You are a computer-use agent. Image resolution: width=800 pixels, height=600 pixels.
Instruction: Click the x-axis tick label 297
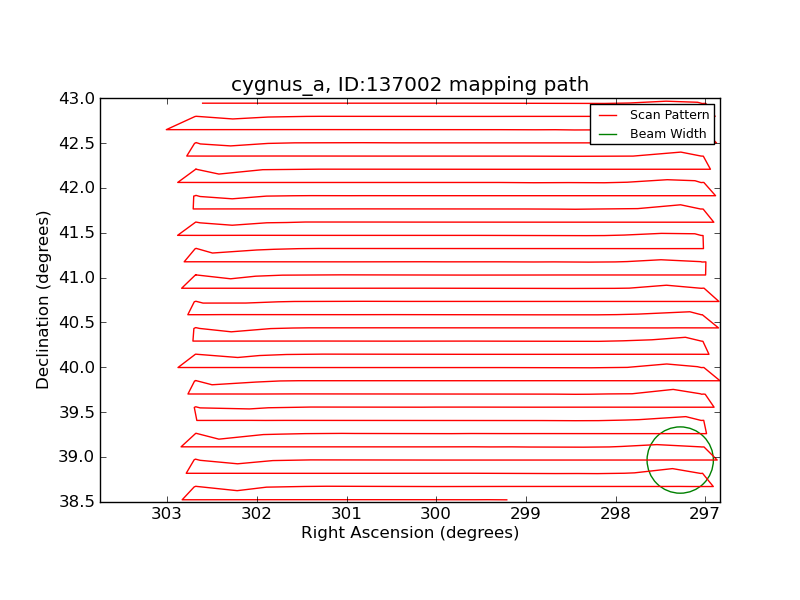[x=705, y=513]
